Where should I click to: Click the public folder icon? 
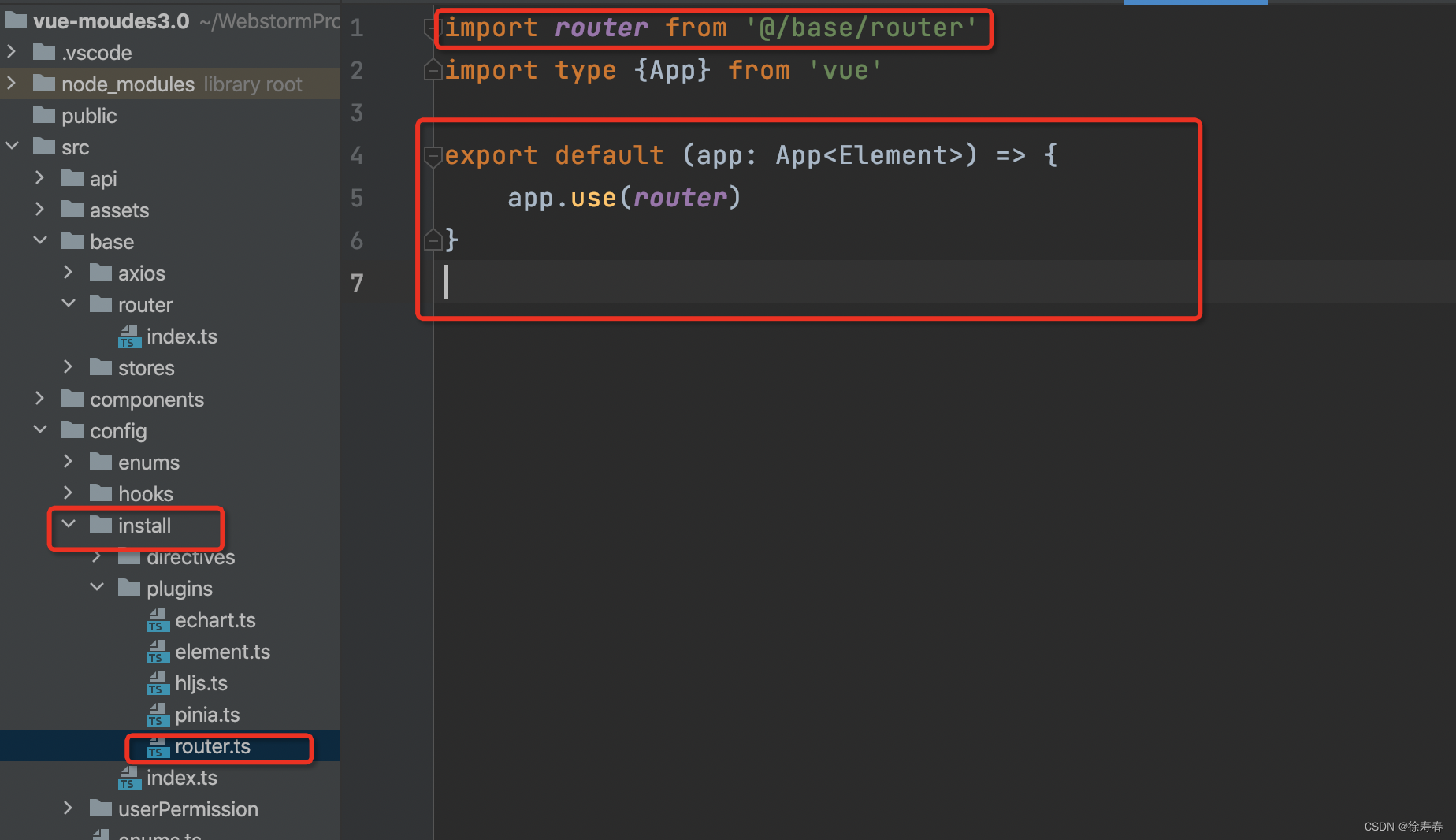click(x=44, y=115)
